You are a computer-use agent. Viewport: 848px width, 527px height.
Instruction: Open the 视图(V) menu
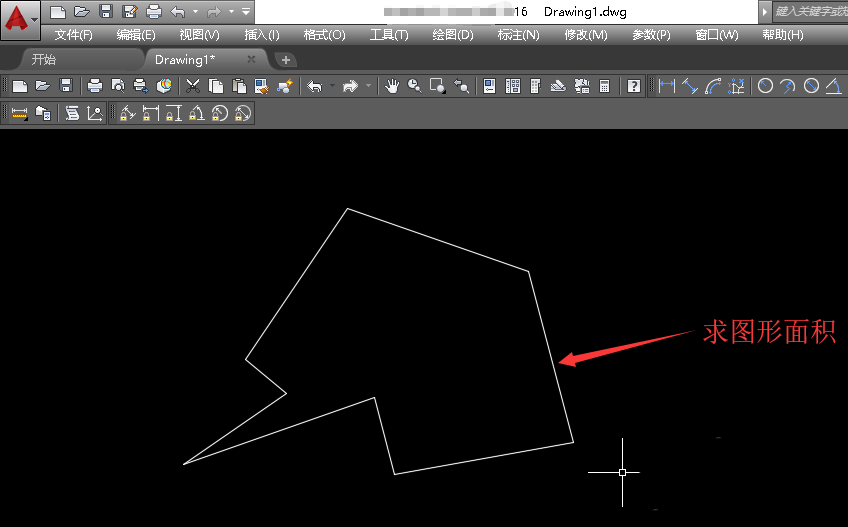tap(200, 35)
